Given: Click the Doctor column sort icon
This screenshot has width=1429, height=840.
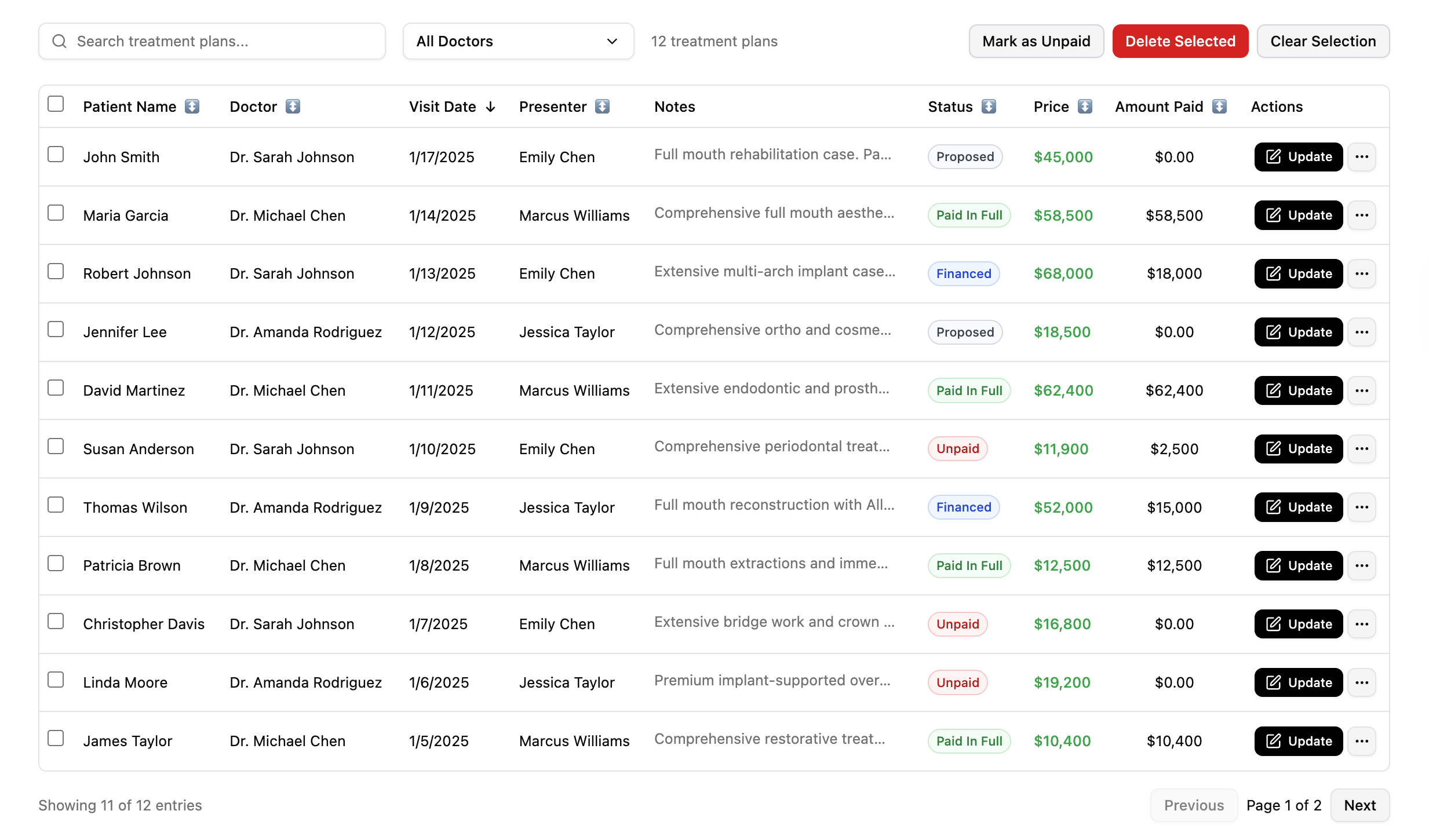Looking at the screenshot, I should [293, 107].
